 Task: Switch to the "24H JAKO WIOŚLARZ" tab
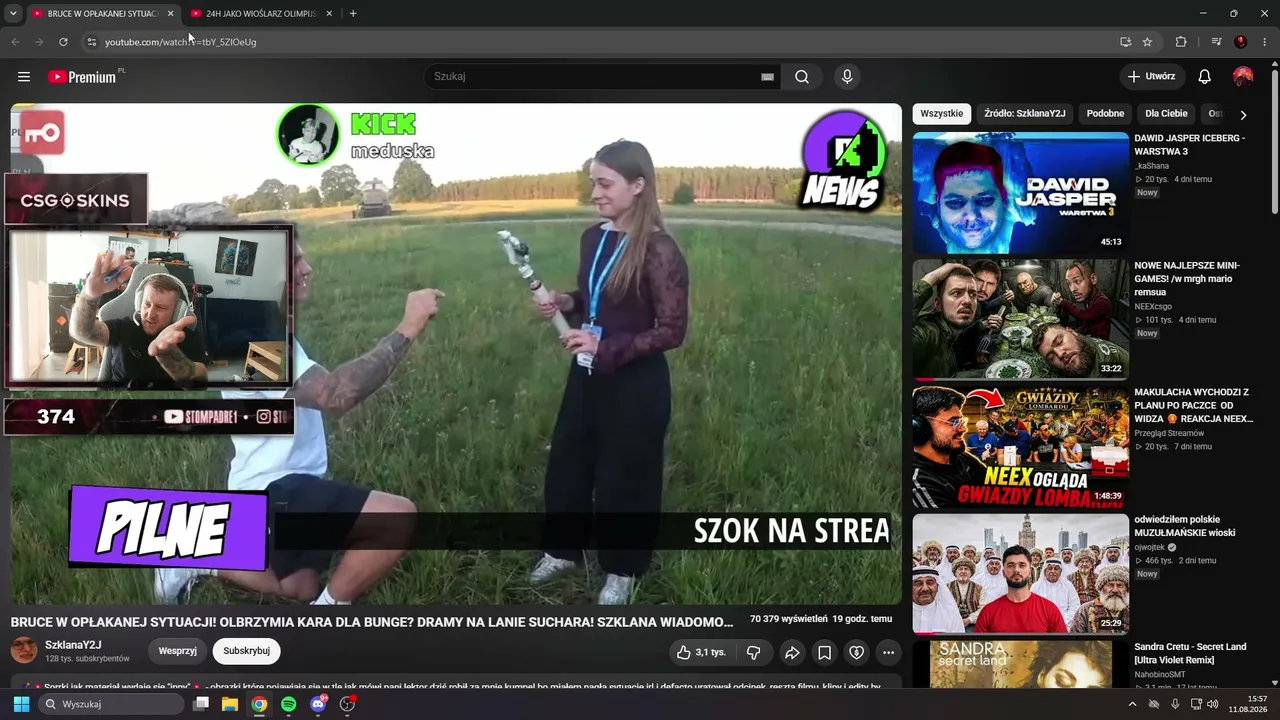(262, 14)
